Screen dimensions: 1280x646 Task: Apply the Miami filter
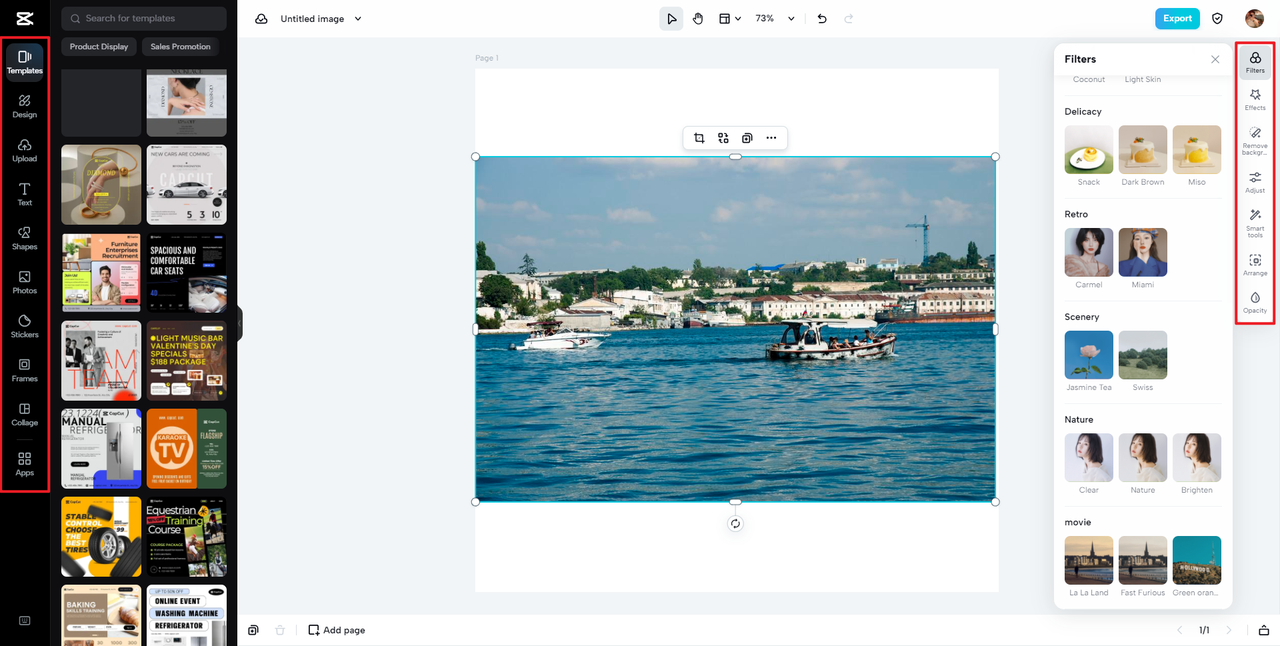coord(1143,253)
